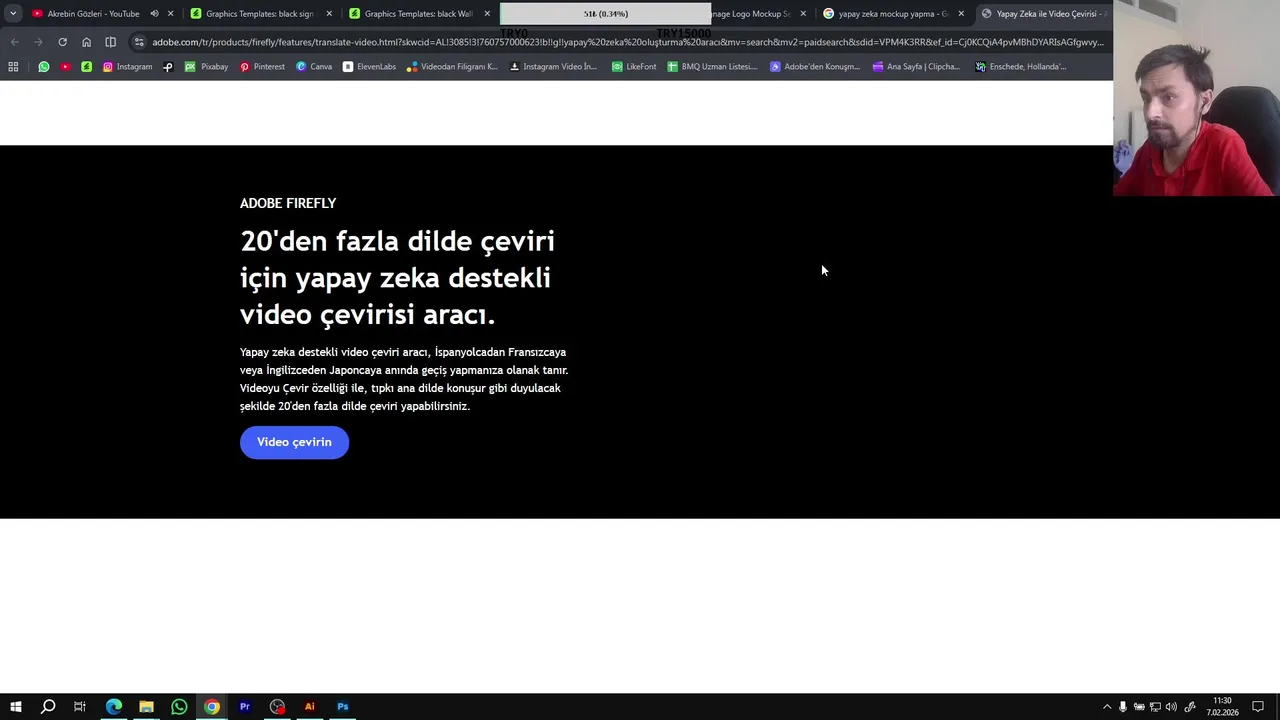Open the Ana Sayfa | Clipcha... bookmark

916,67
